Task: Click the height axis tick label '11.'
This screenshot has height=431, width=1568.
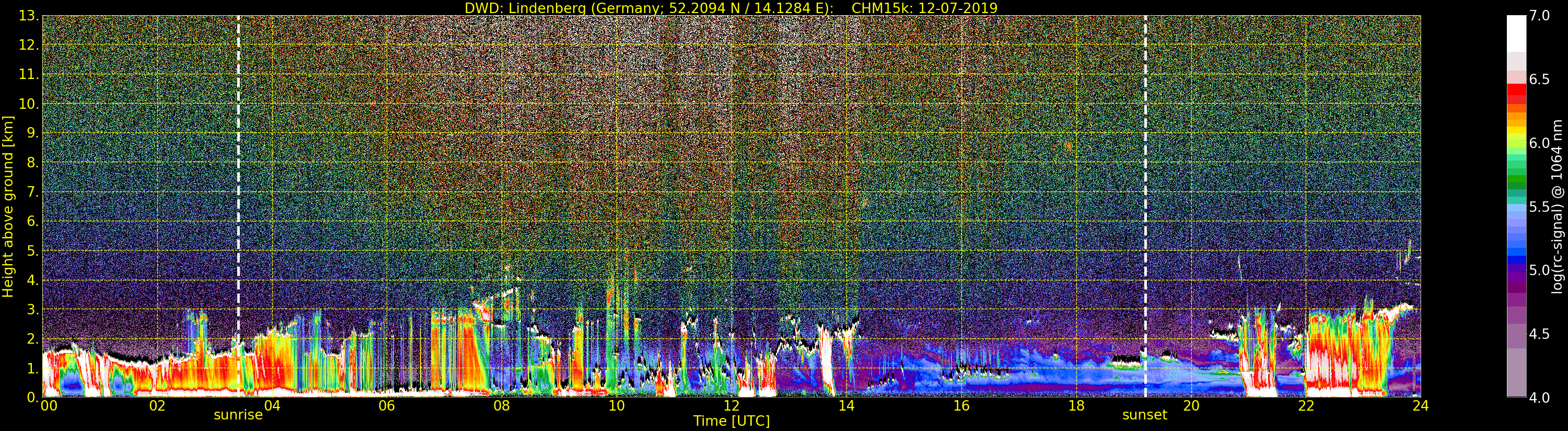Action: pyautogui.click(x=29, y=75)
